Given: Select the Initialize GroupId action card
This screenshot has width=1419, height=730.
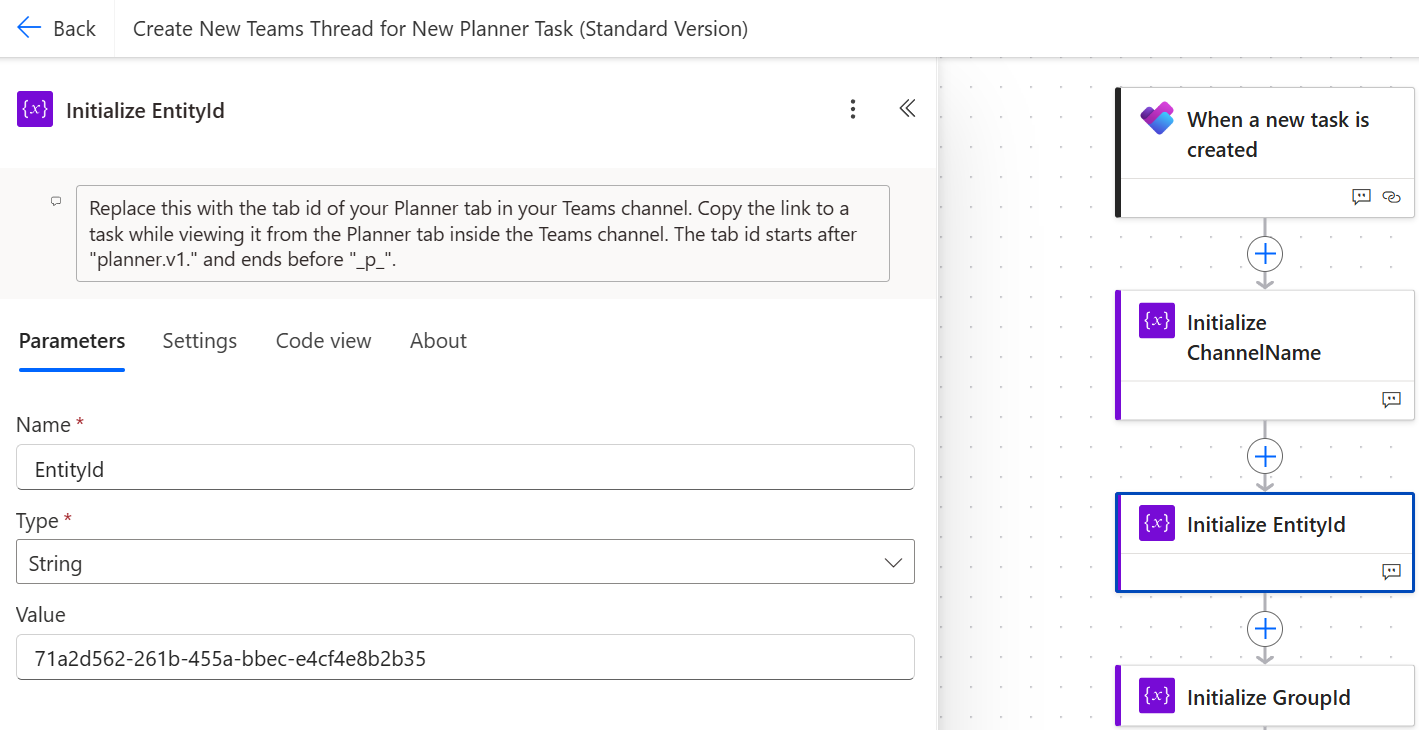Looking at the screenshot, I should (x=1265, y=697).
